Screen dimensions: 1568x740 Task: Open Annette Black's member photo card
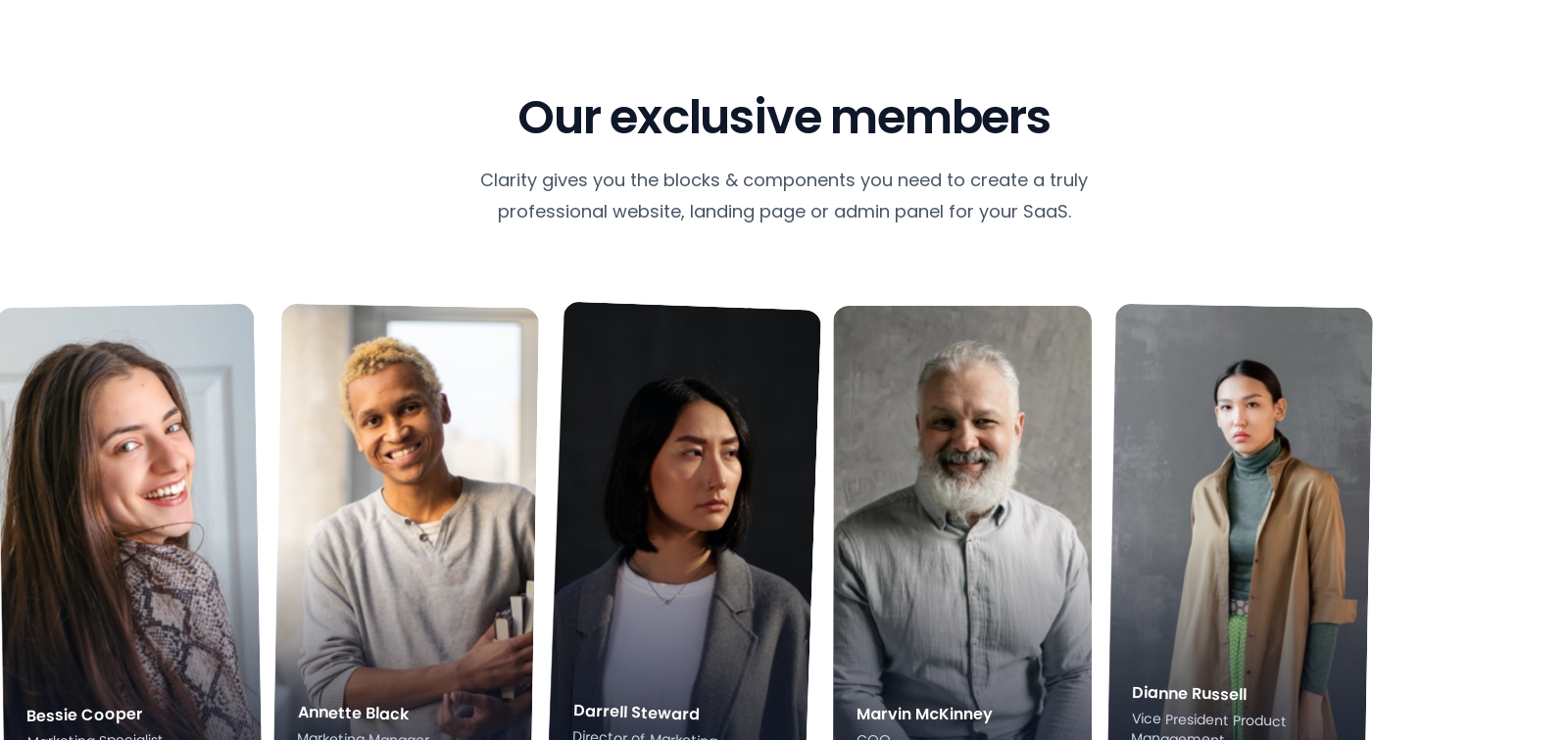point(406,522)
